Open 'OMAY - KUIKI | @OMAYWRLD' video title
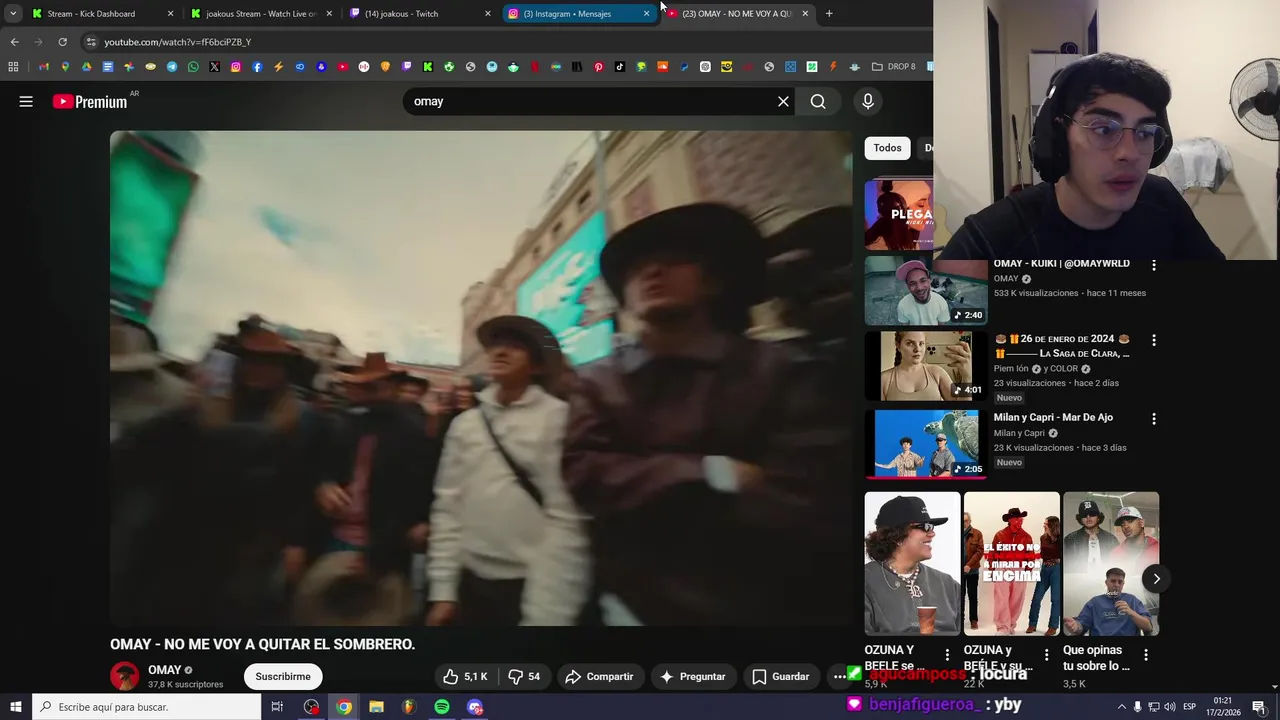The width and height of the screenshot is (1280, 720). point(1062,264)
